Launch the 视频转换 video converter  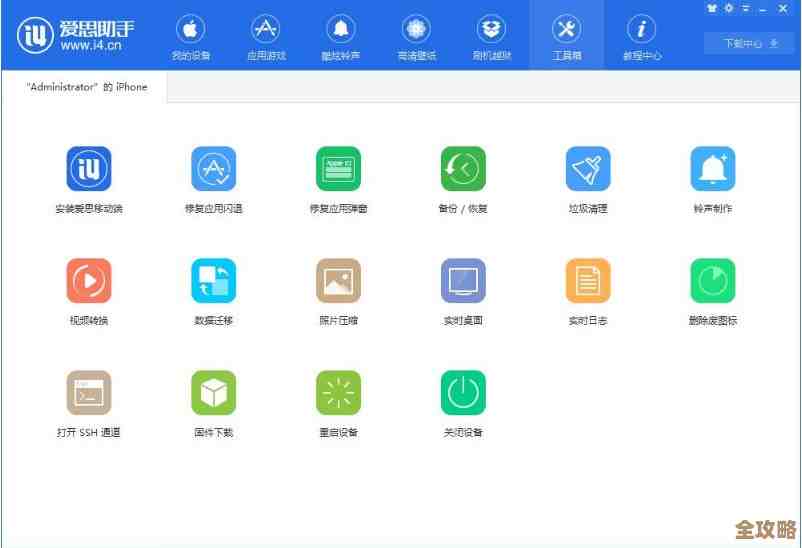coord(89,281)
